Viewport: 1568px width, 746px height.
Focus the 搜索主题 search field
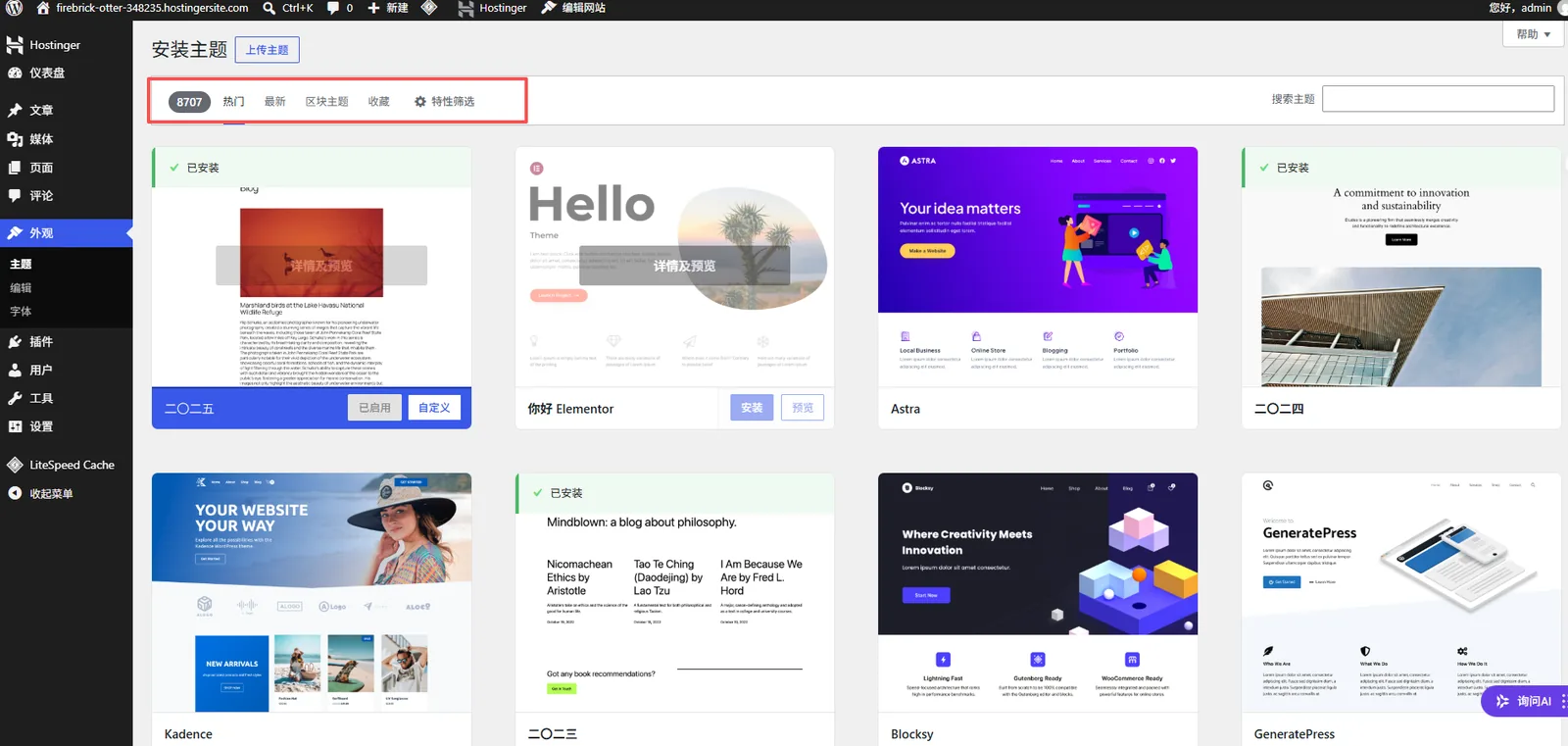coord(1438,99)
